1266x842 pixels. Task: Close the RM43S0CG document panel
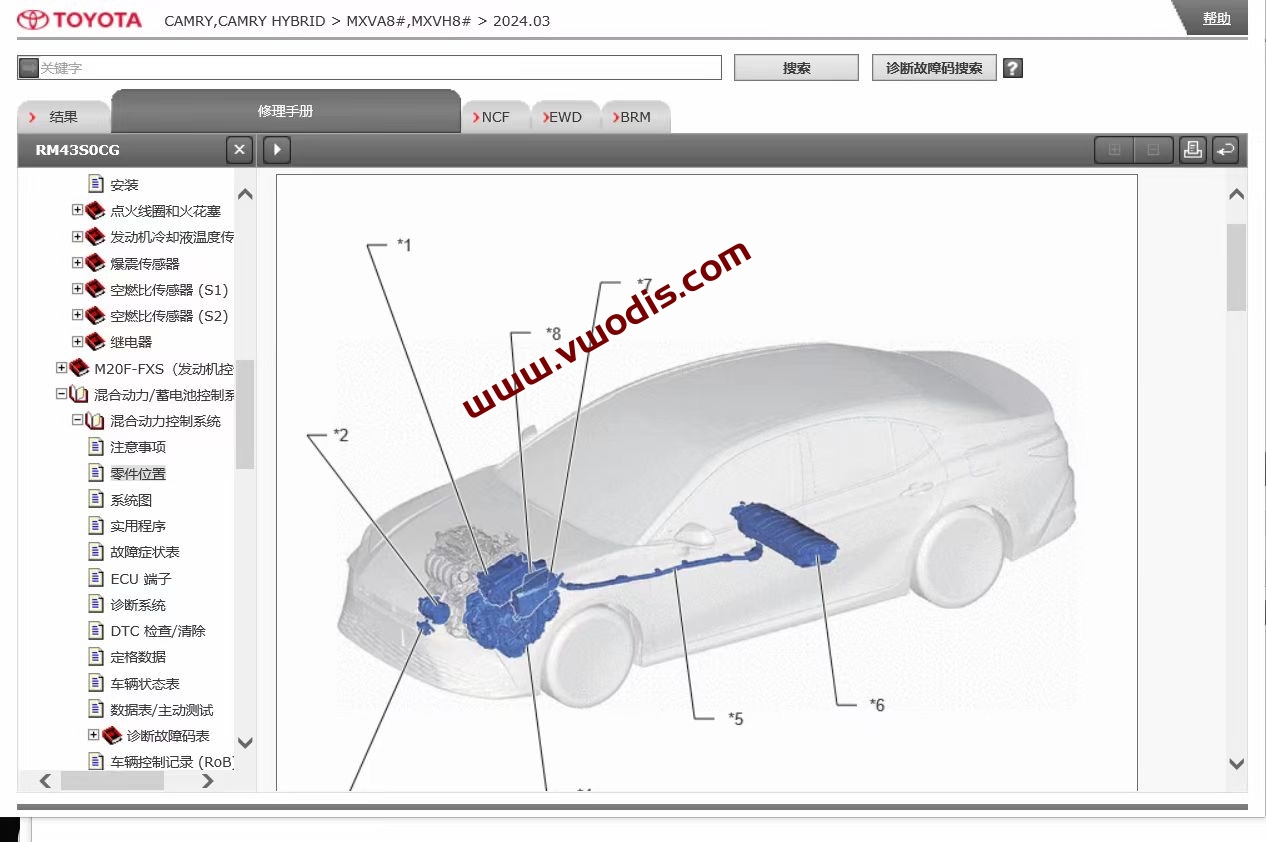(239, 149)
